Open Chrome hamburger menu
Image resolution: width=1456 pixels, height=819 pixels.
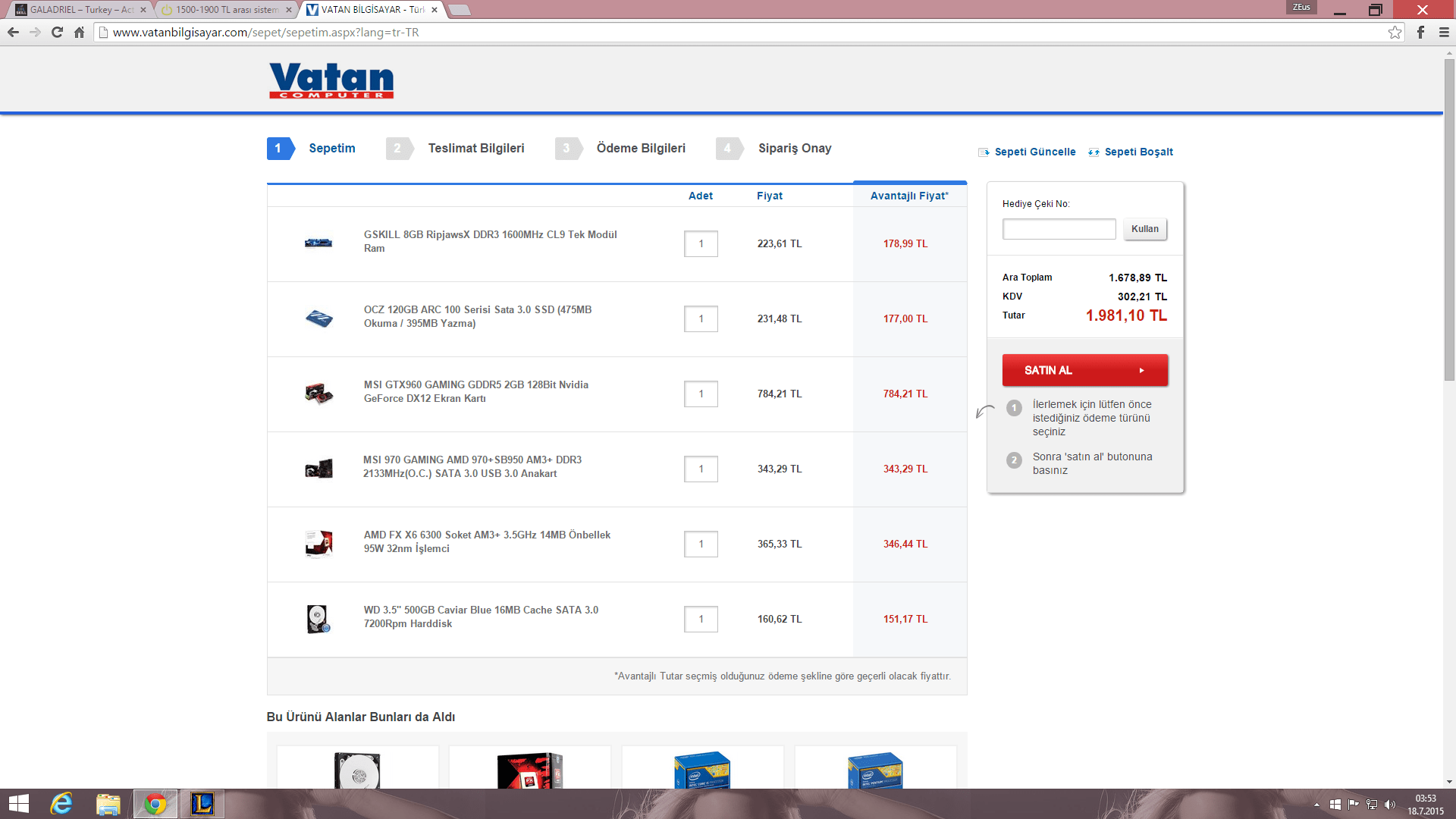pyautogui.click(x=1444, y=32)
